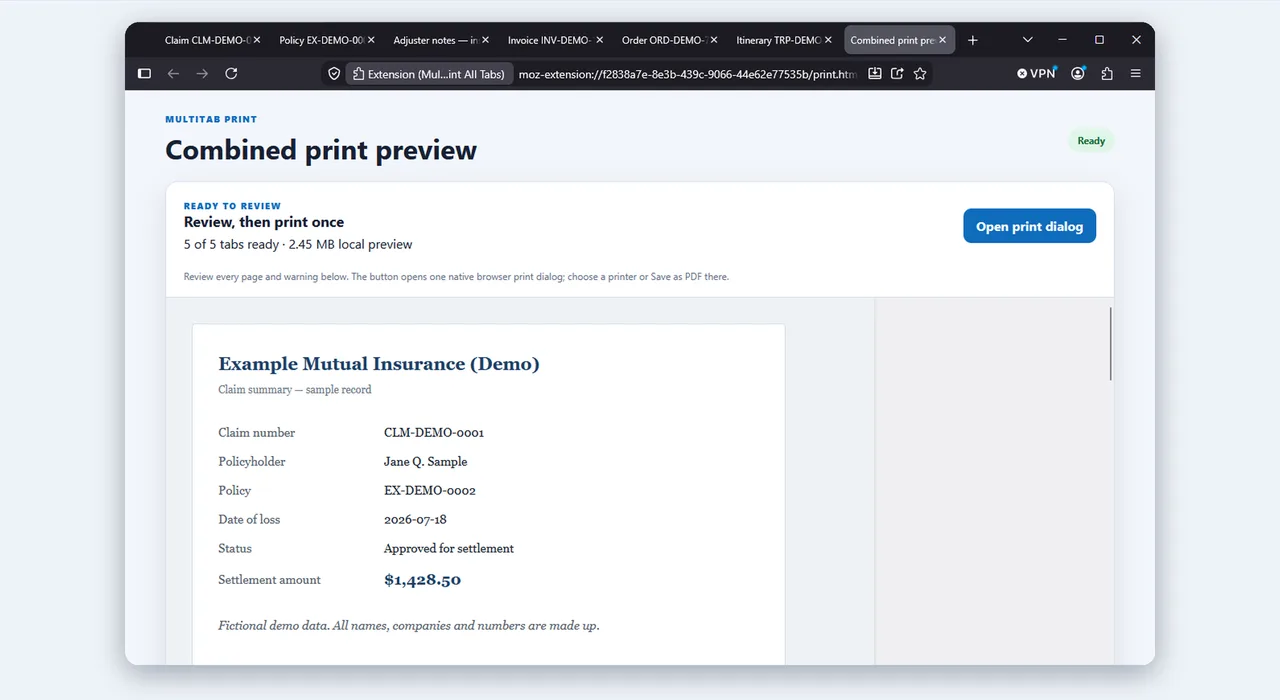Screen dimensions: 1280x700
Task: Switch to the Order ORD-DEMO tab
Action: (662, 40)
